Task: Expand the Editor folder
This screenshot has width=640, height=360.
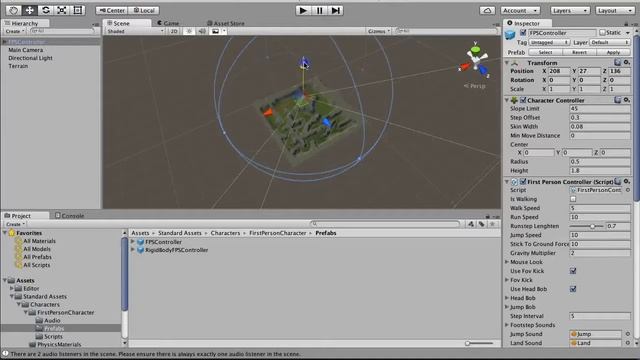Action: (11, 289)
